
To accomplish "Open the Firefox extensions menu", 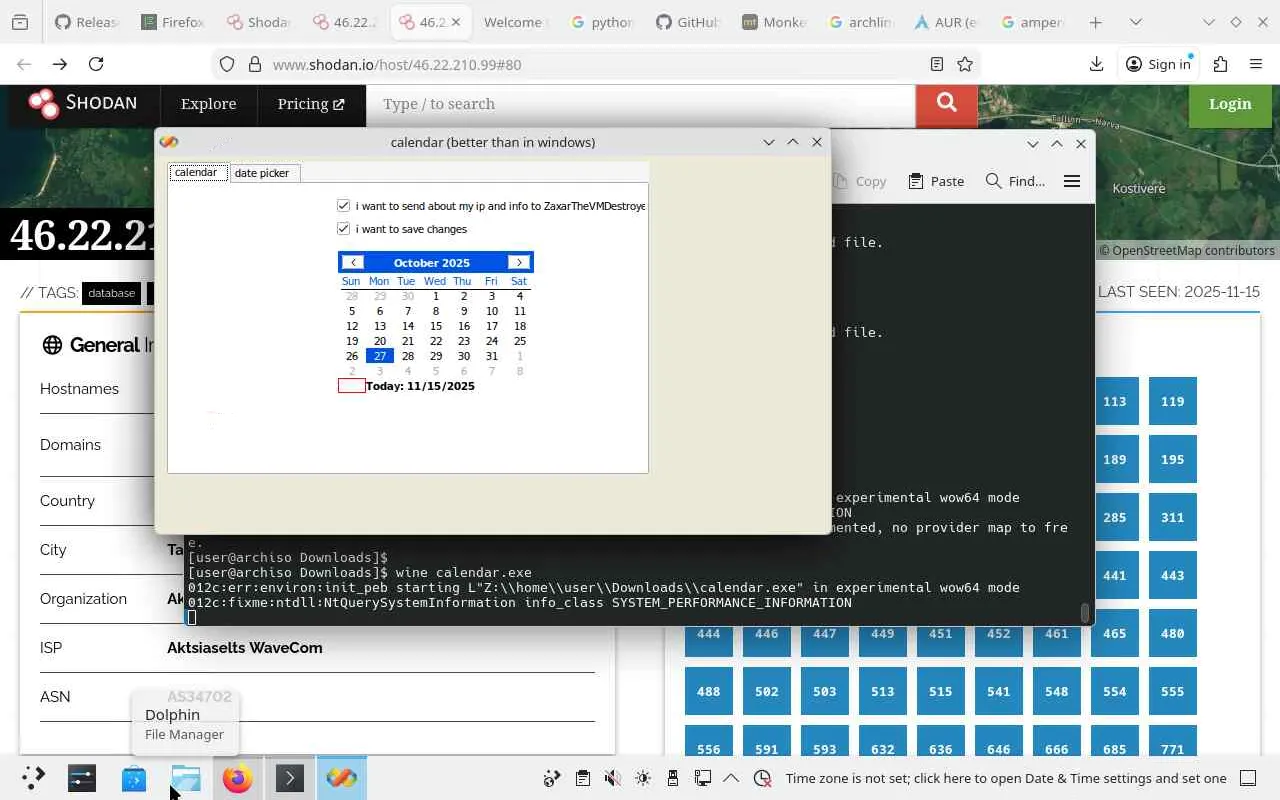I will [x=1220, y=64].
